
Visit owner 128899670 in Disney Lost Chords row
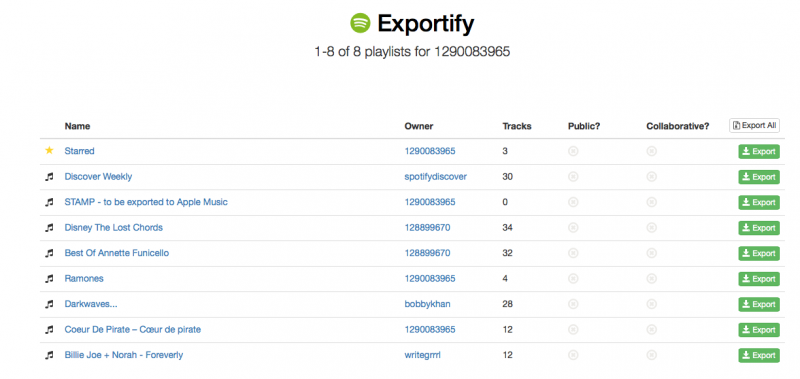coord(428,228)
